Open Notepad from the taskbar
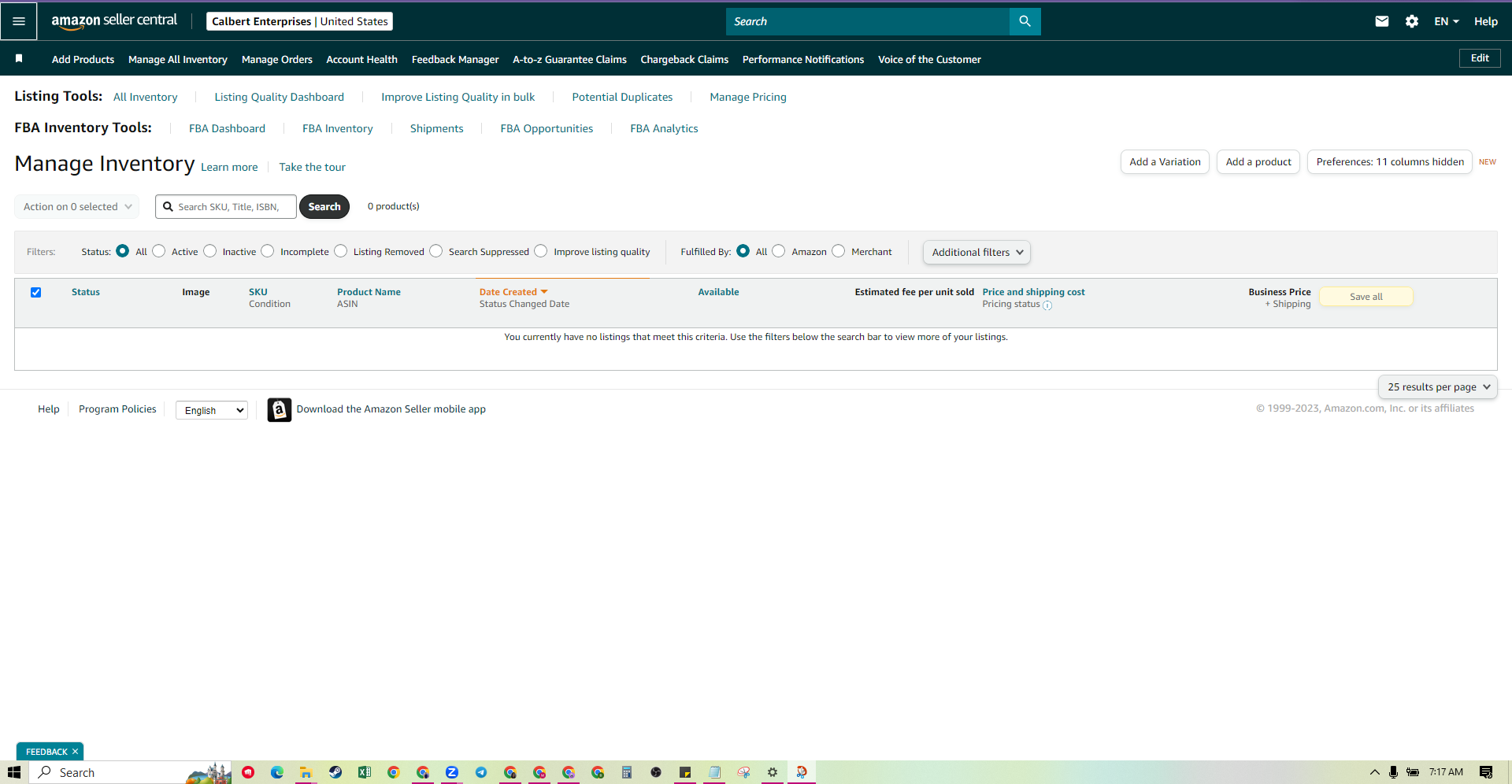This screenshot has width=1512, height=784. coord(714,772)
